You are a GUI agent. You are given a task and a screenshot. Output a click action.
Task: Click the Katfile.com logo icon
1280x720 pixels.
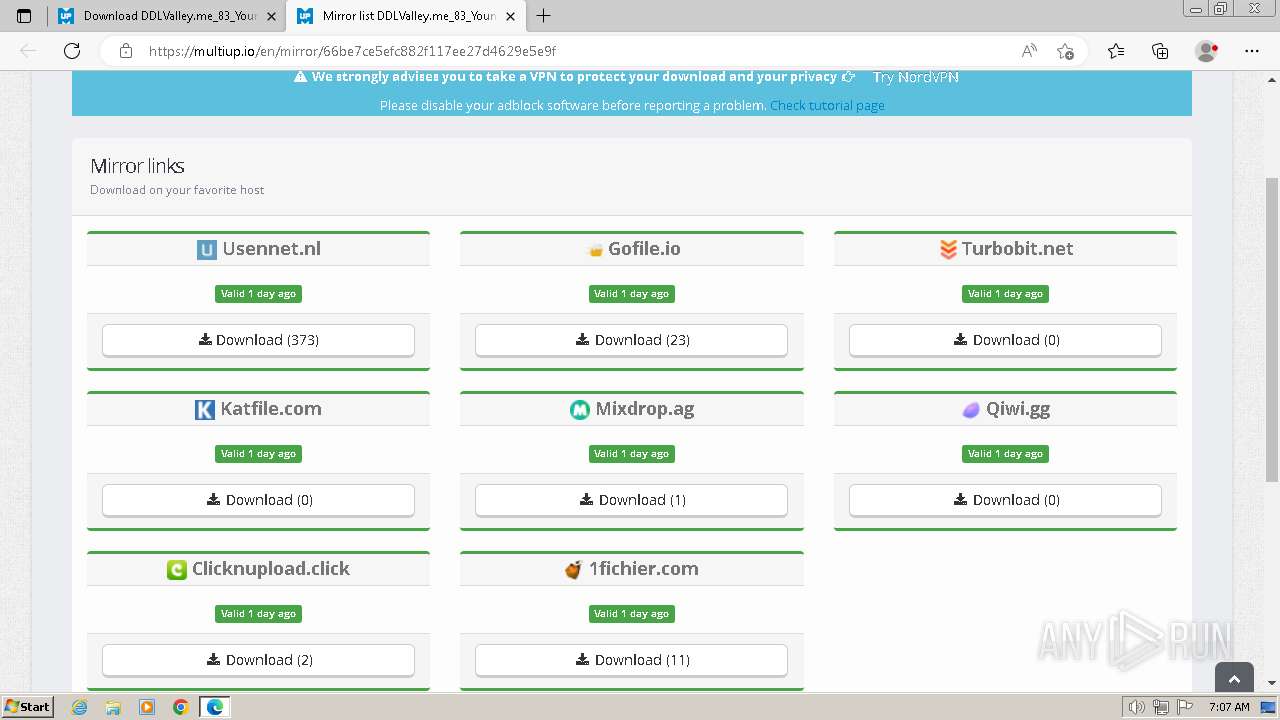205,410
